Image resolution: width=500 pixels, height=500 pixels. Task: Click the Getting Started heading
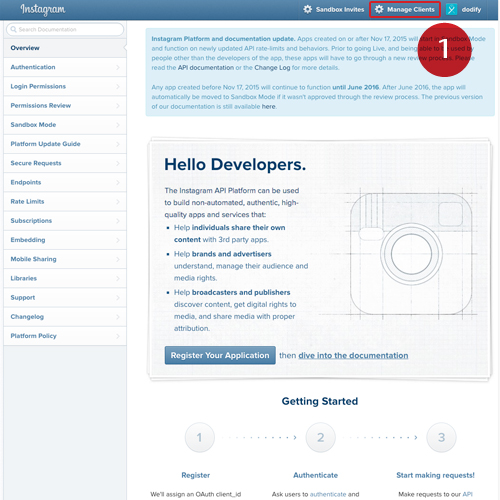[320, 401]
